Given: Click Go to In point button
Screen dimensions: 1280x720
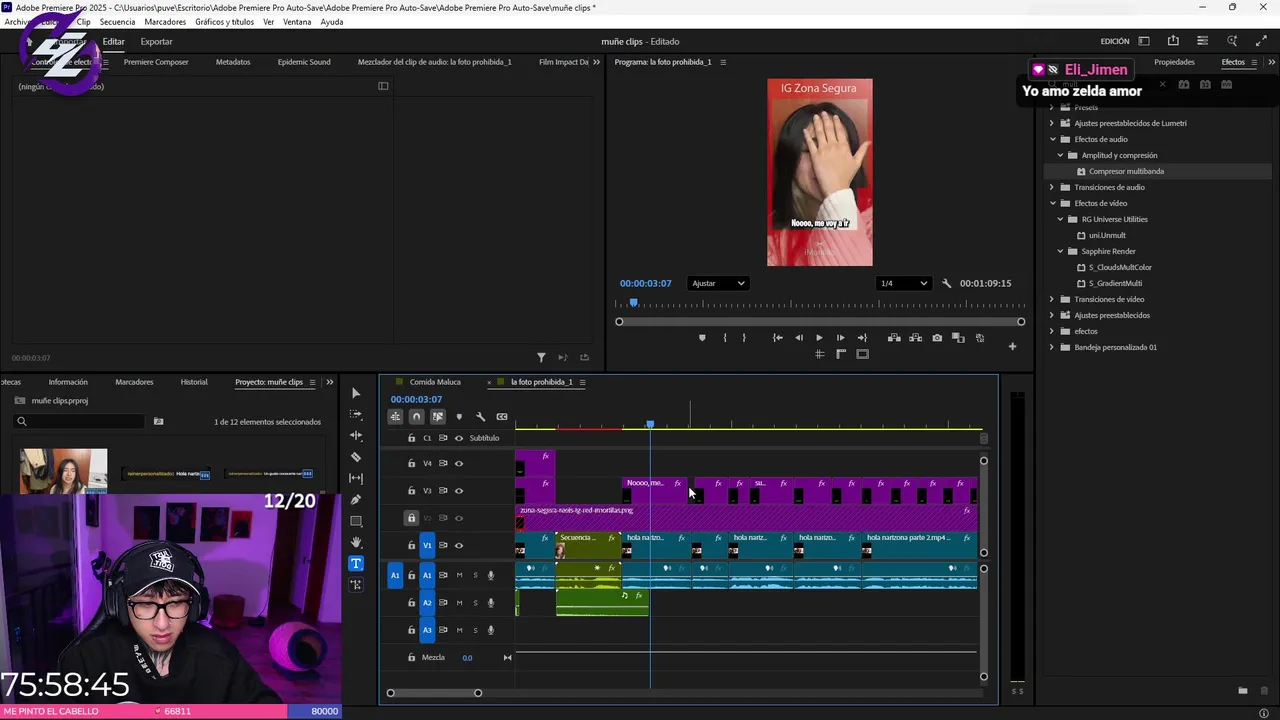Looking at the screenshot, I should coord(778,338).
